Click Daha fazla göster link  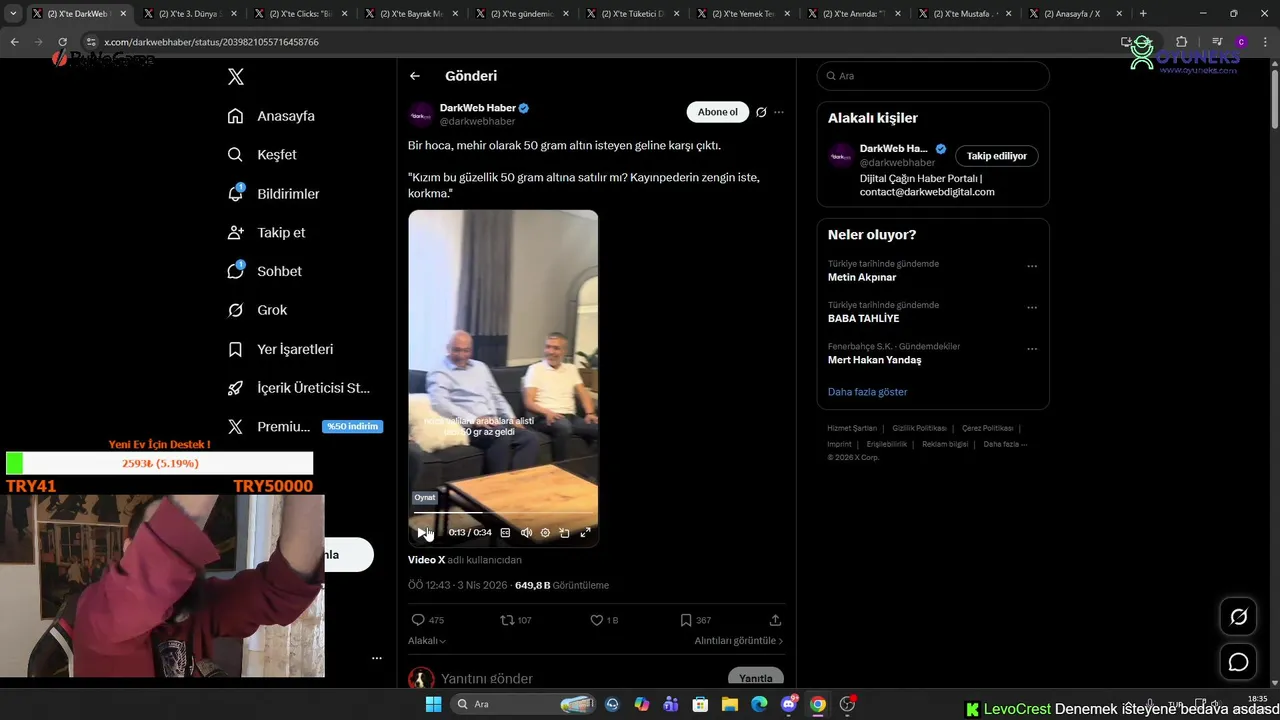coord(867,392)
